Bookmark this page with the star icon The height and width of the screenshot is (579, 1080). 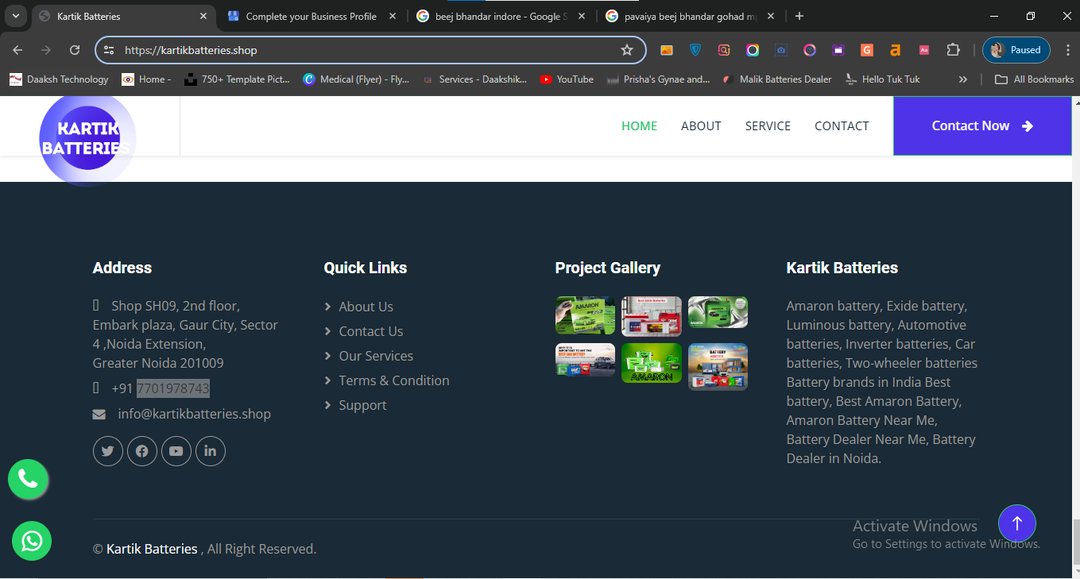(x=627, y=50)
